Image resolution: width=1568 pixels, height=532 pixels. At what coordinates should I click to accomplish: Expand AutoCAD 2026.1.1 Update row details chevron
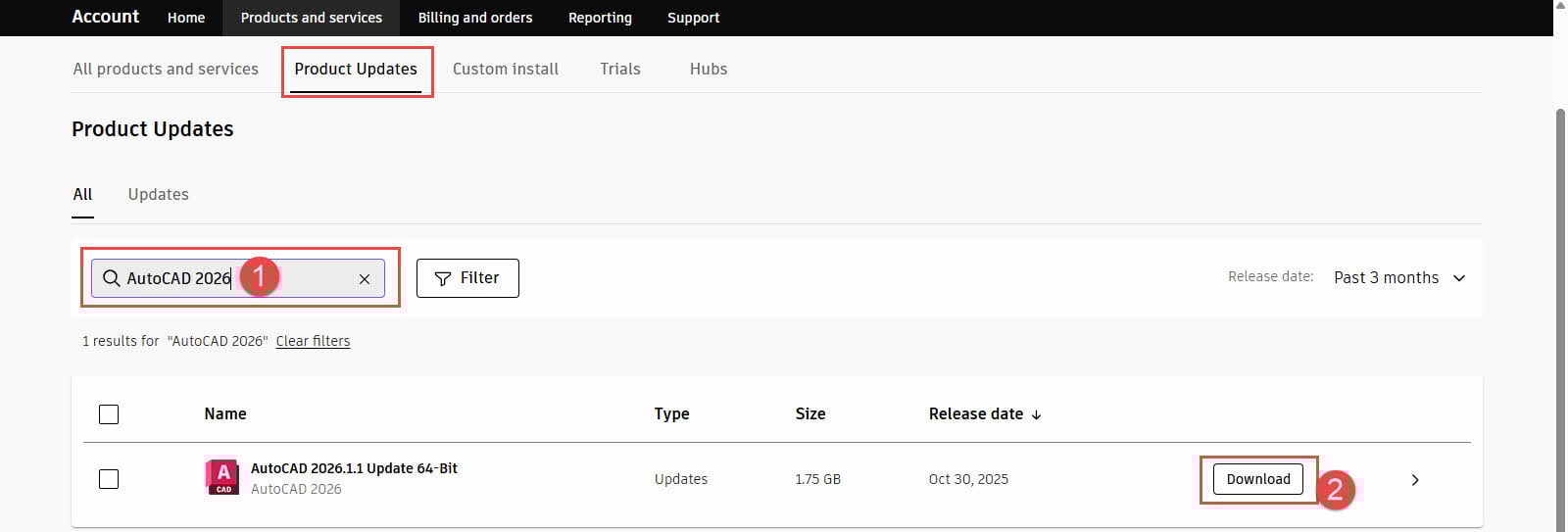click(1415, 480)
